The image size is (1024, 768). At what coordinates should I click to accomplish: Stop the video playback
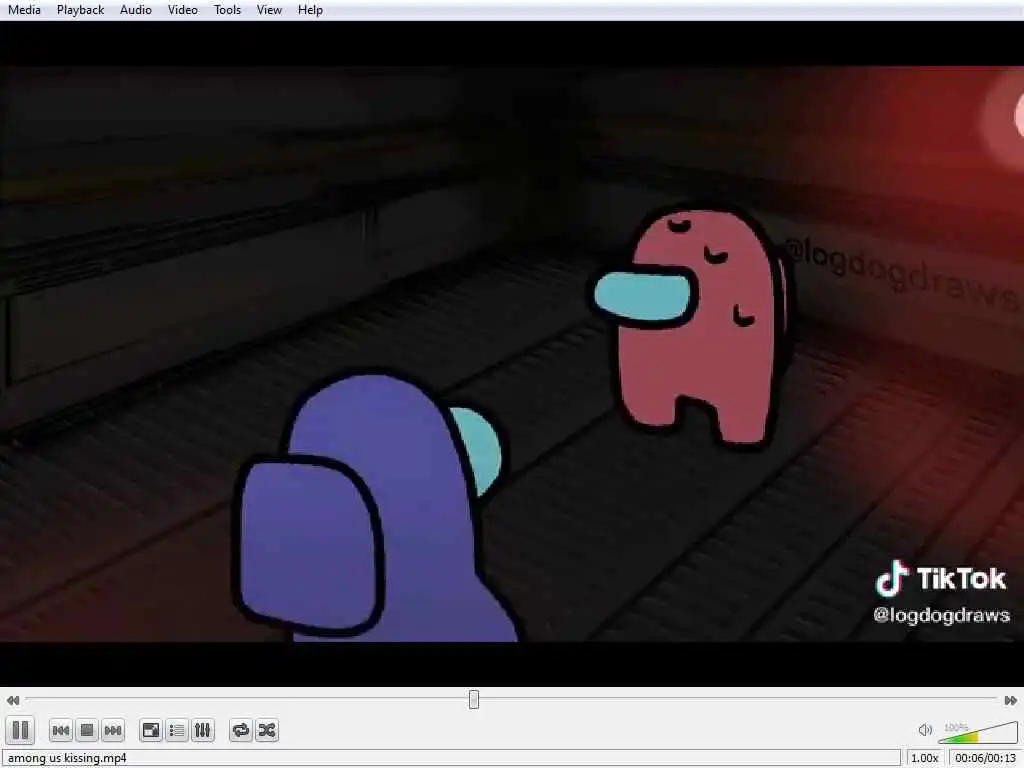point(87,730)
